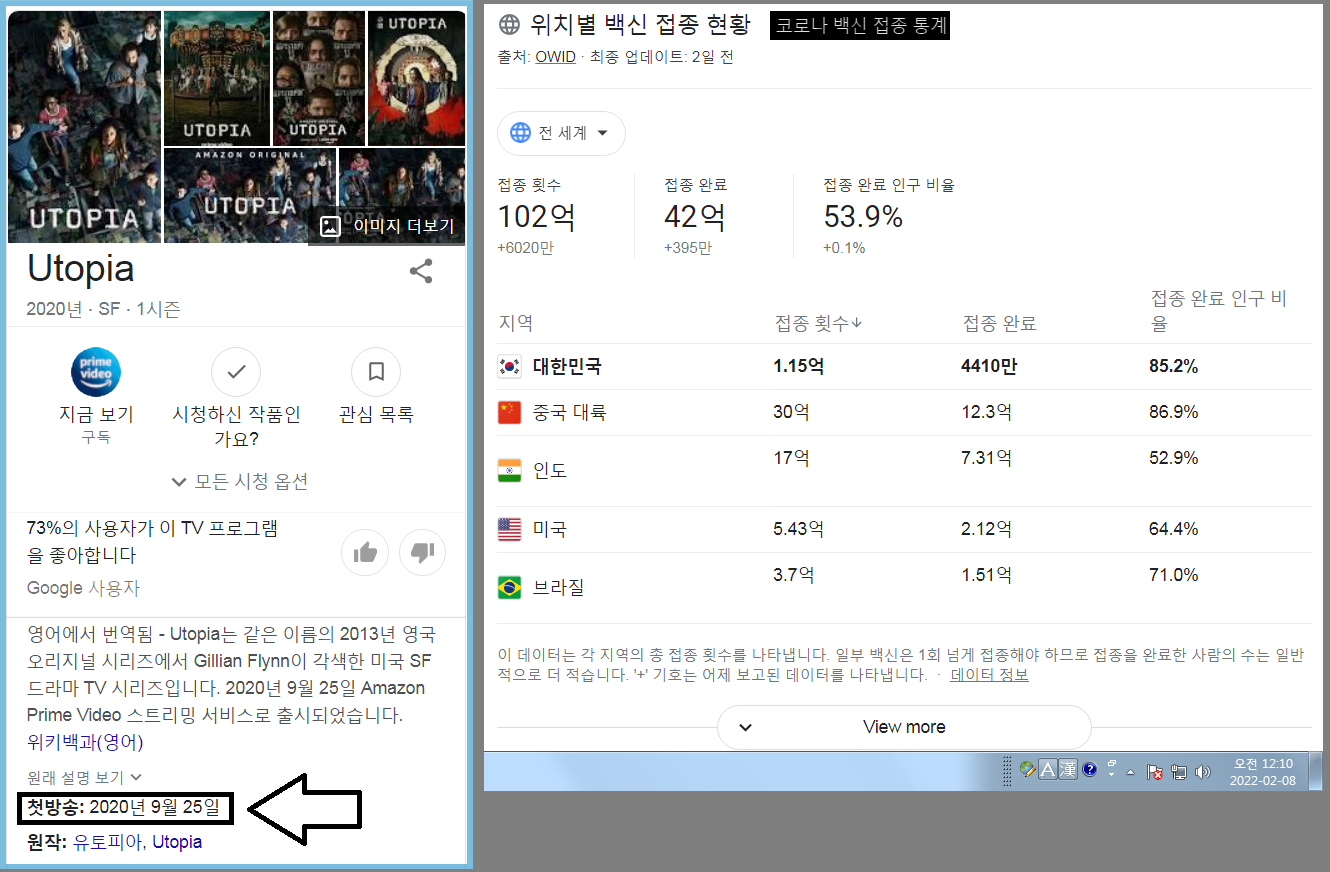The width and height of the screenshot is (1330, 872).
Task: Open the taskbar clock showing 12:10
Action: tap(1263, 771)
